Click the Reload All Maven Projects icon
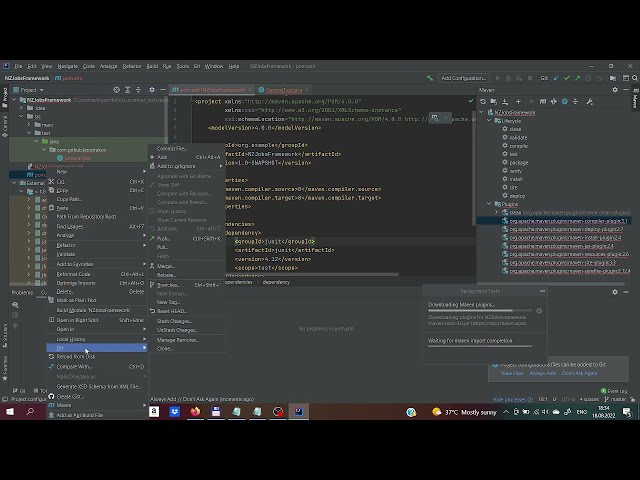The image size is (640, 480). [x=483, y=101]
